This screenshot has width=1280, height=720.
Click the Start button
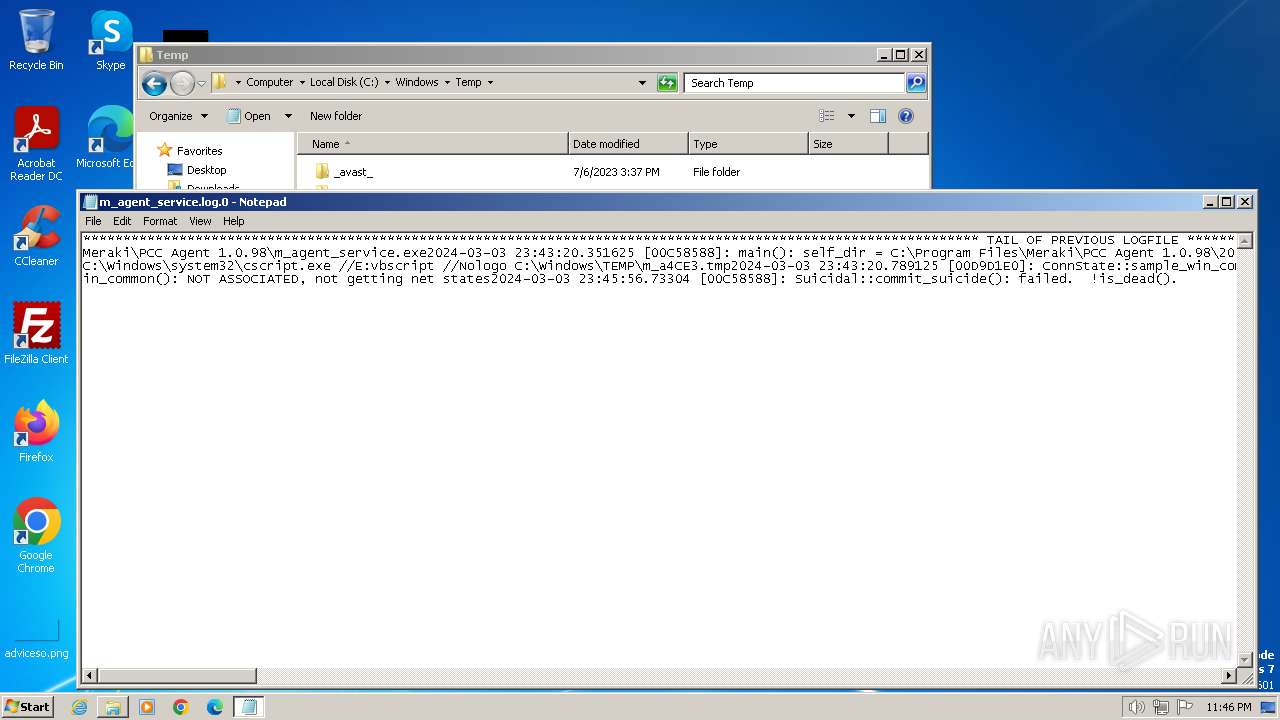(x=27, y=707)
